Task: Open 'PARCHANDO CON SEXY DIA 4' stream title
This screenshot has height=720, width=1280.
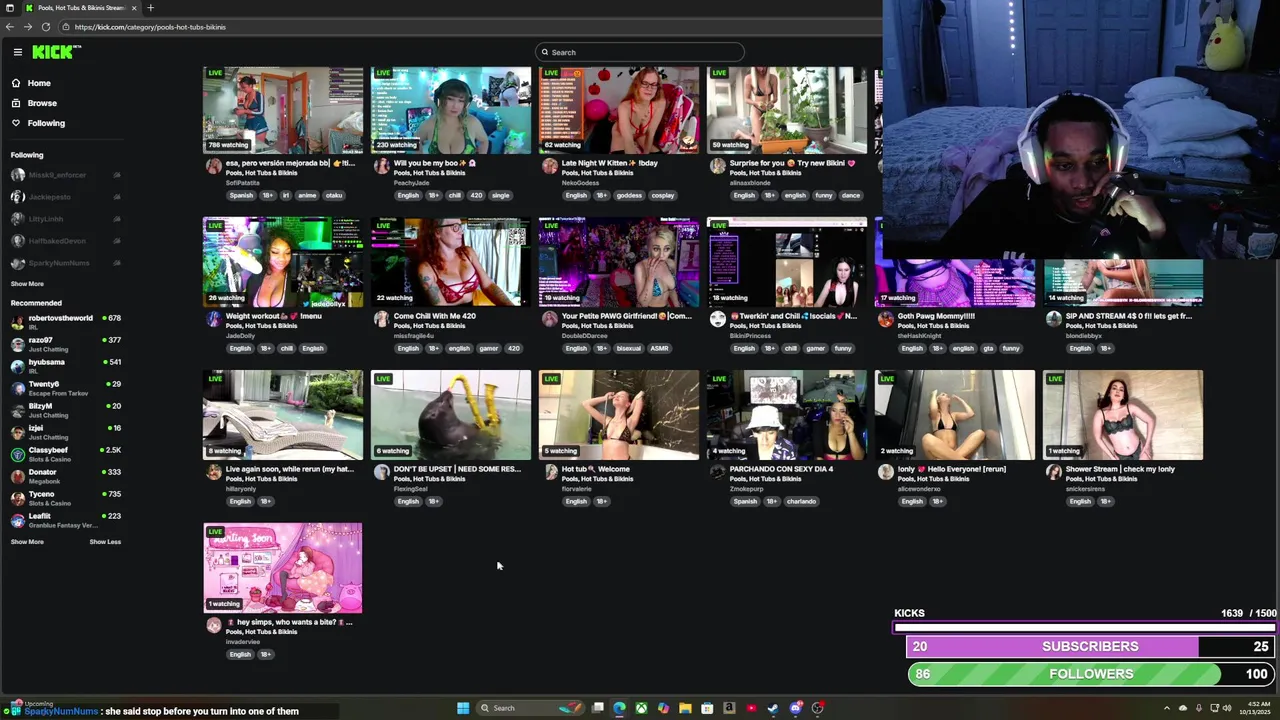Action: 781,469
